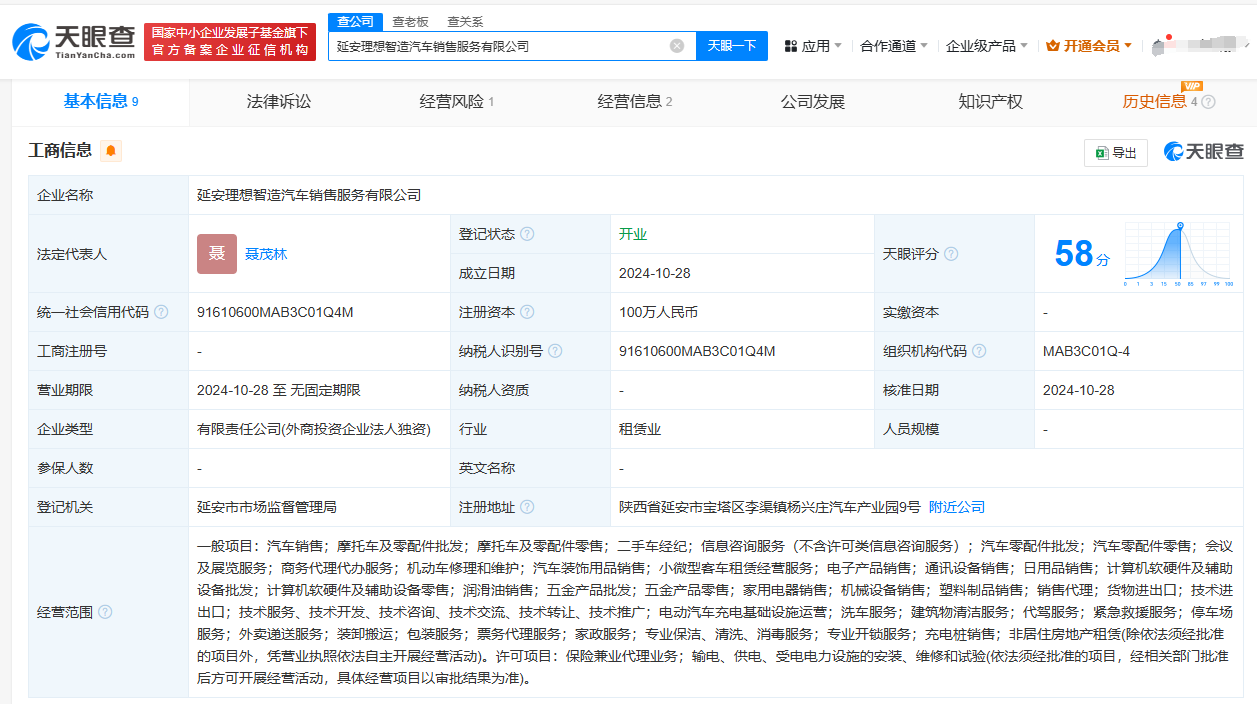Click the credit code 91610600MAB3C01Q4M in 统一社会信用代码 row
The height and width of the screenshot is (704, 1257).
(x=275, y=312)
